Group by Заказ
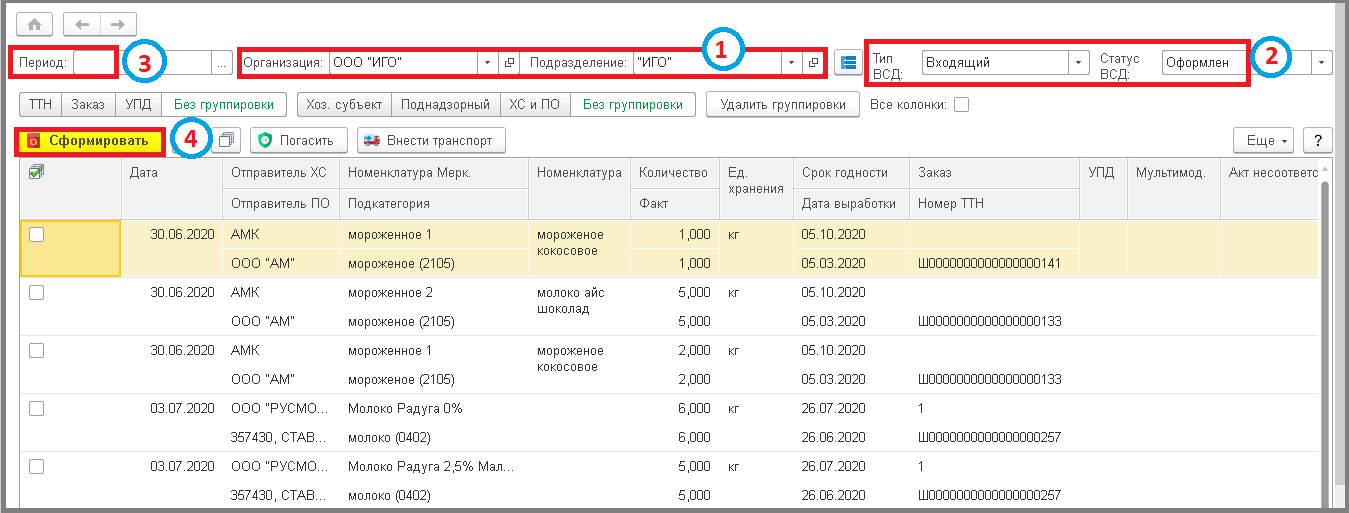Viewport: 1349px width, 513px height. point(88,104)
